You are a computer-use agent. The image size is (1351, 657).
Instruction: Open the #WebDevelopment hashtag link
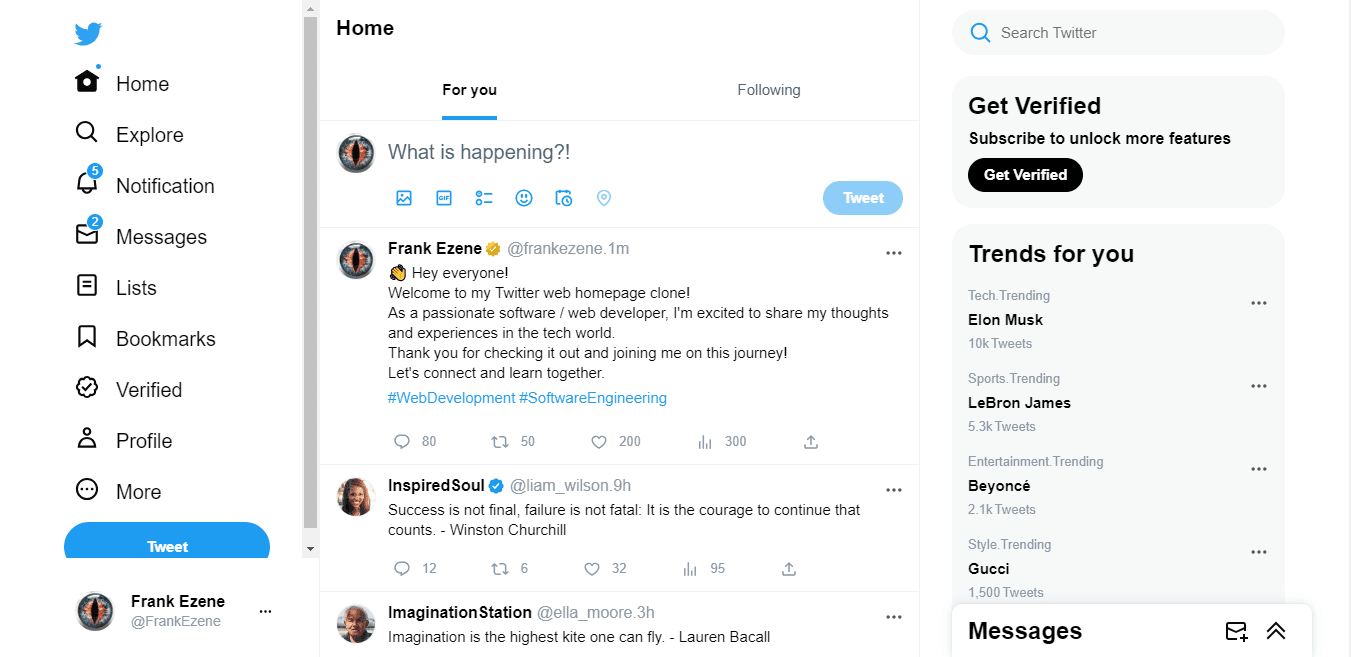[x=451, y=398]
